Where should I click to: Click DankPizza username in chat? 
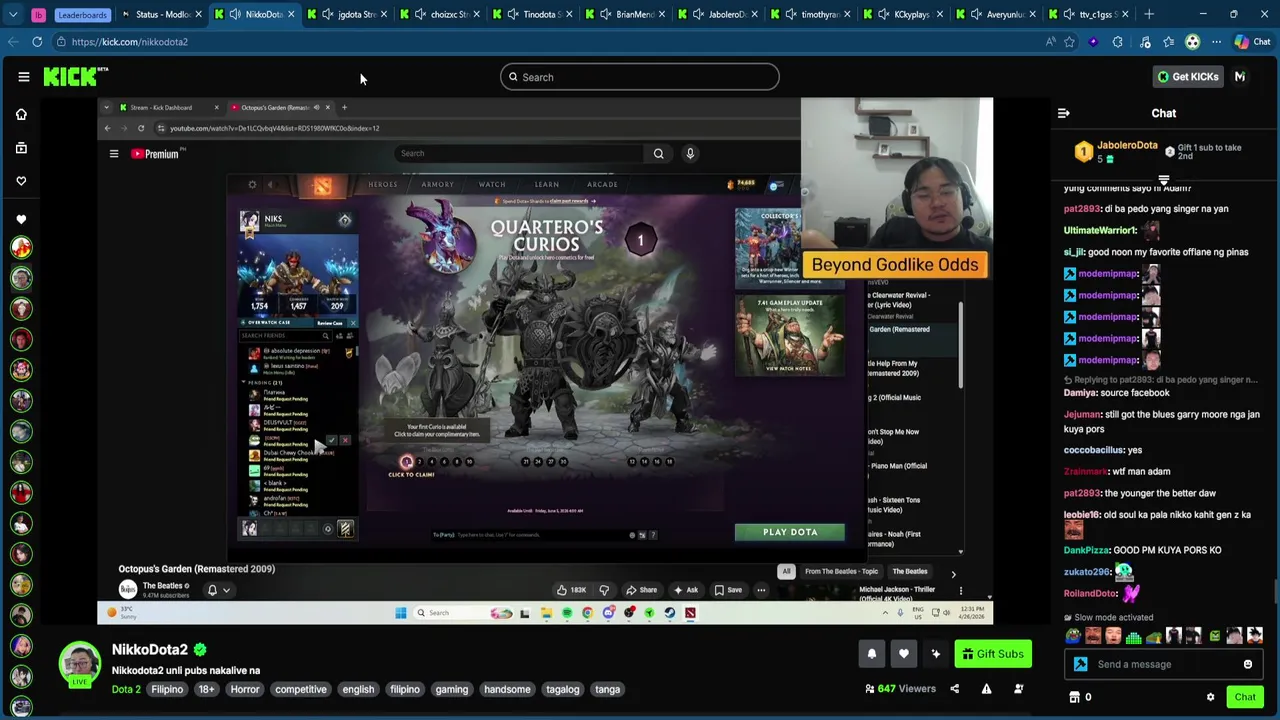click(1086, 550)
